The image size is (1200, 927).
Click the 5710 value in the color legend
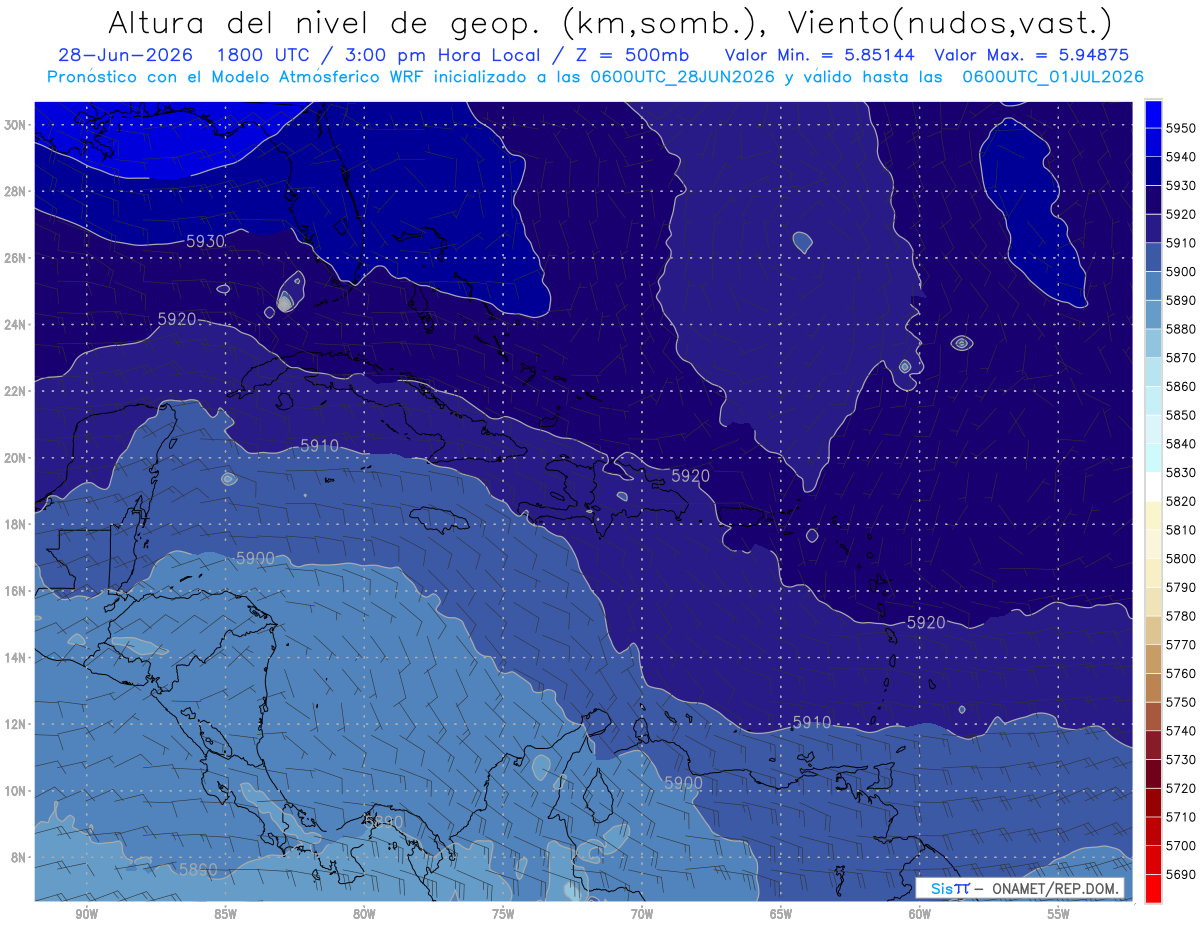tap(1180, 816)
